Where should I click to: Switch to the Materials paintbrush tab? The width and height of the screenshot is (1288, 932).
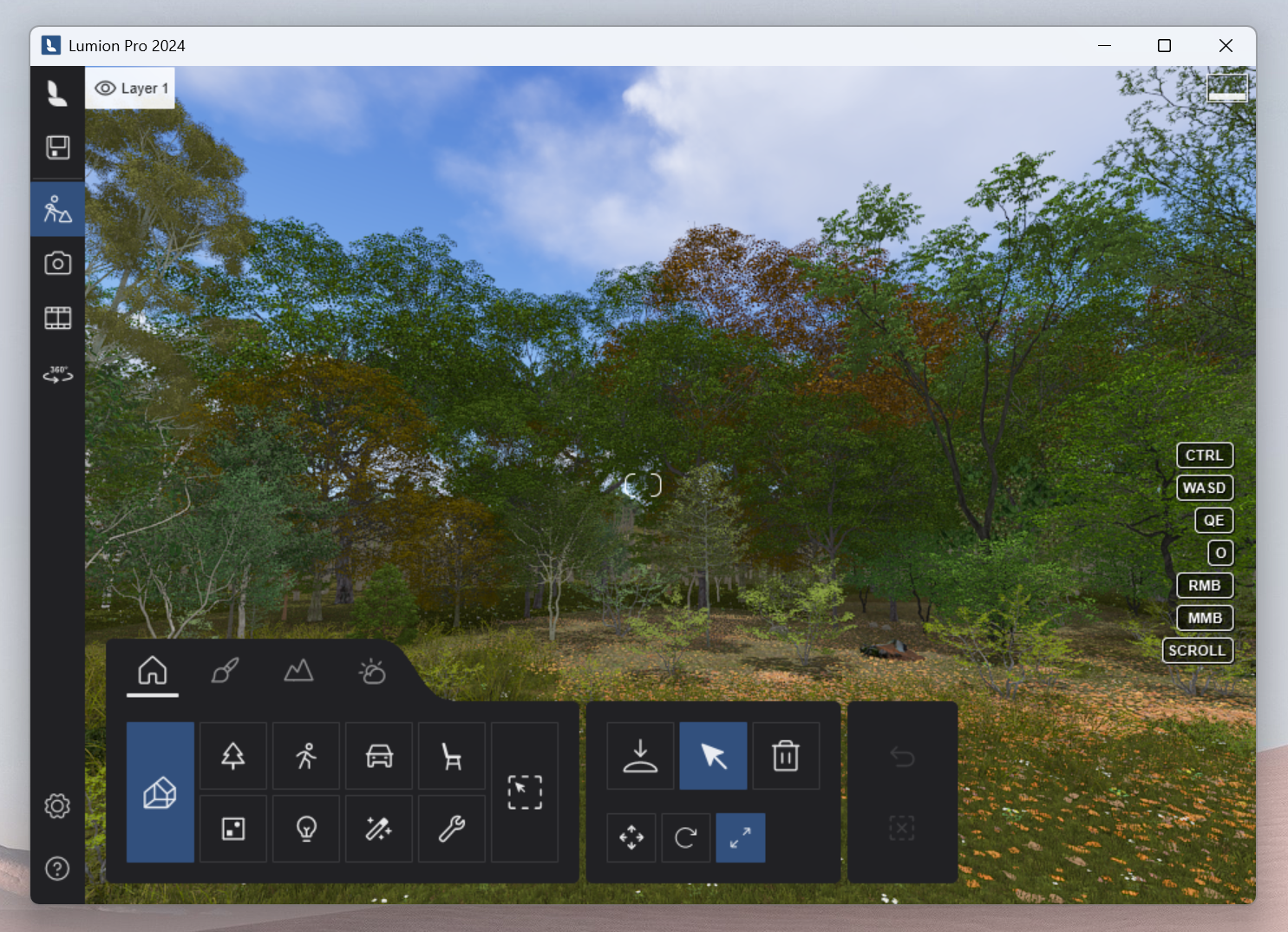(x=226, y=671)
